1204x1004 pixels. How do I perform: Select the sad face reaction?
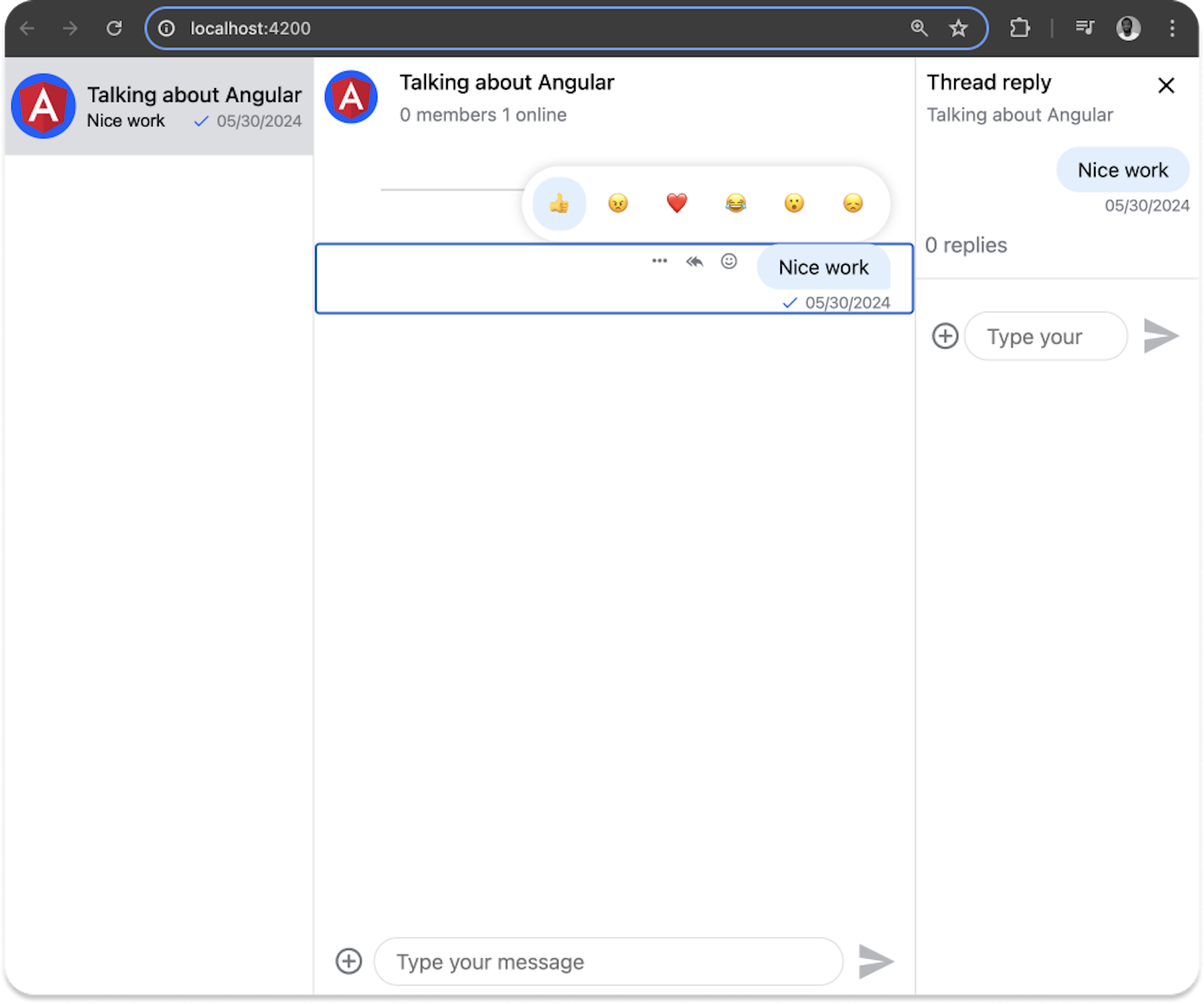click(x=852, y=203)
